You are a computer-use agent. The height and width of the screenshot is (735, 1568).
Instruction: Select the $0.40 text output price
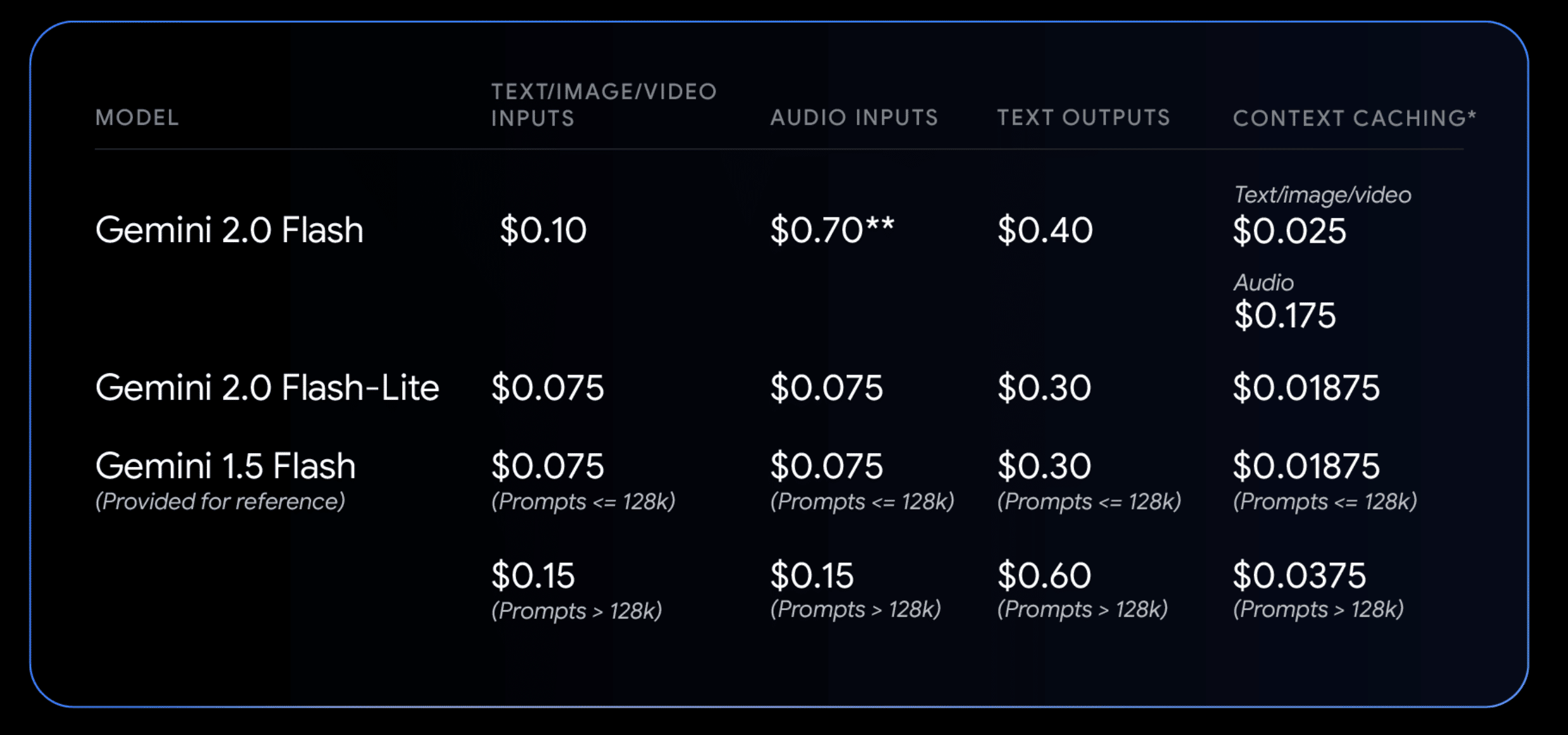pyautogui.click(x=1045, y=229)
